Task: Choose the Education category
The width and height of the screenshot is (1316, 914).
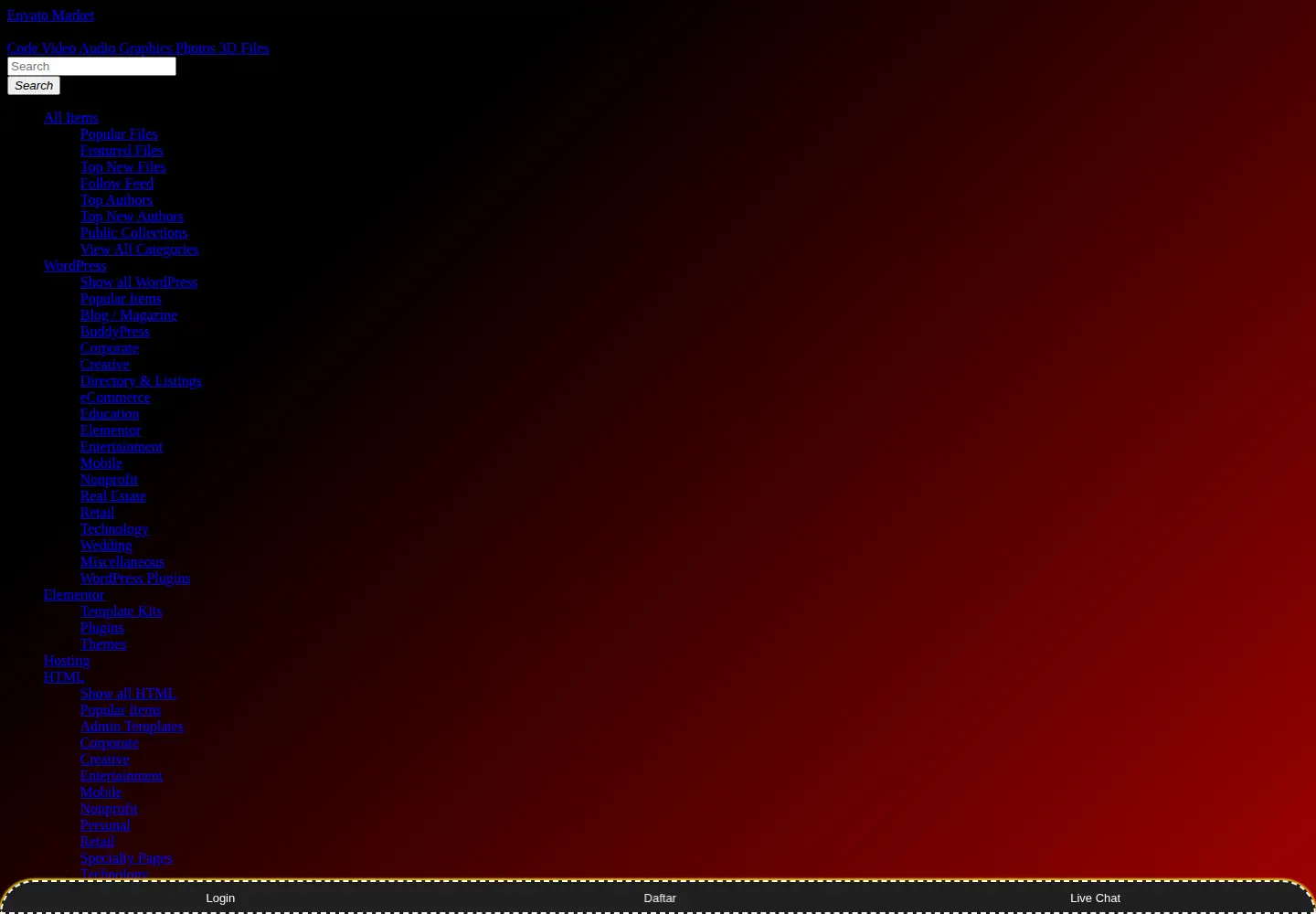Action: point(110,414)
